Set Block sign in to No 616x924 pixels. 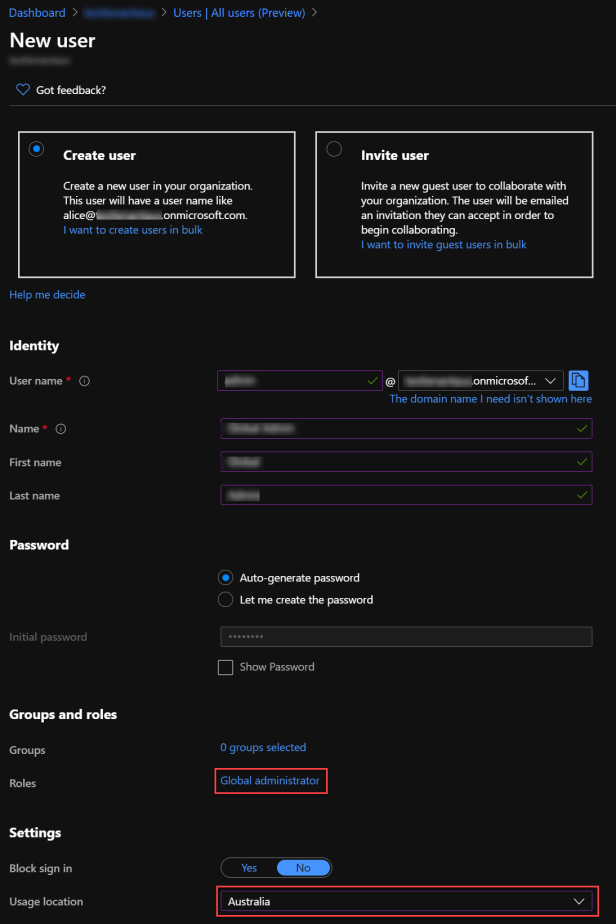[x=303, y=867]
